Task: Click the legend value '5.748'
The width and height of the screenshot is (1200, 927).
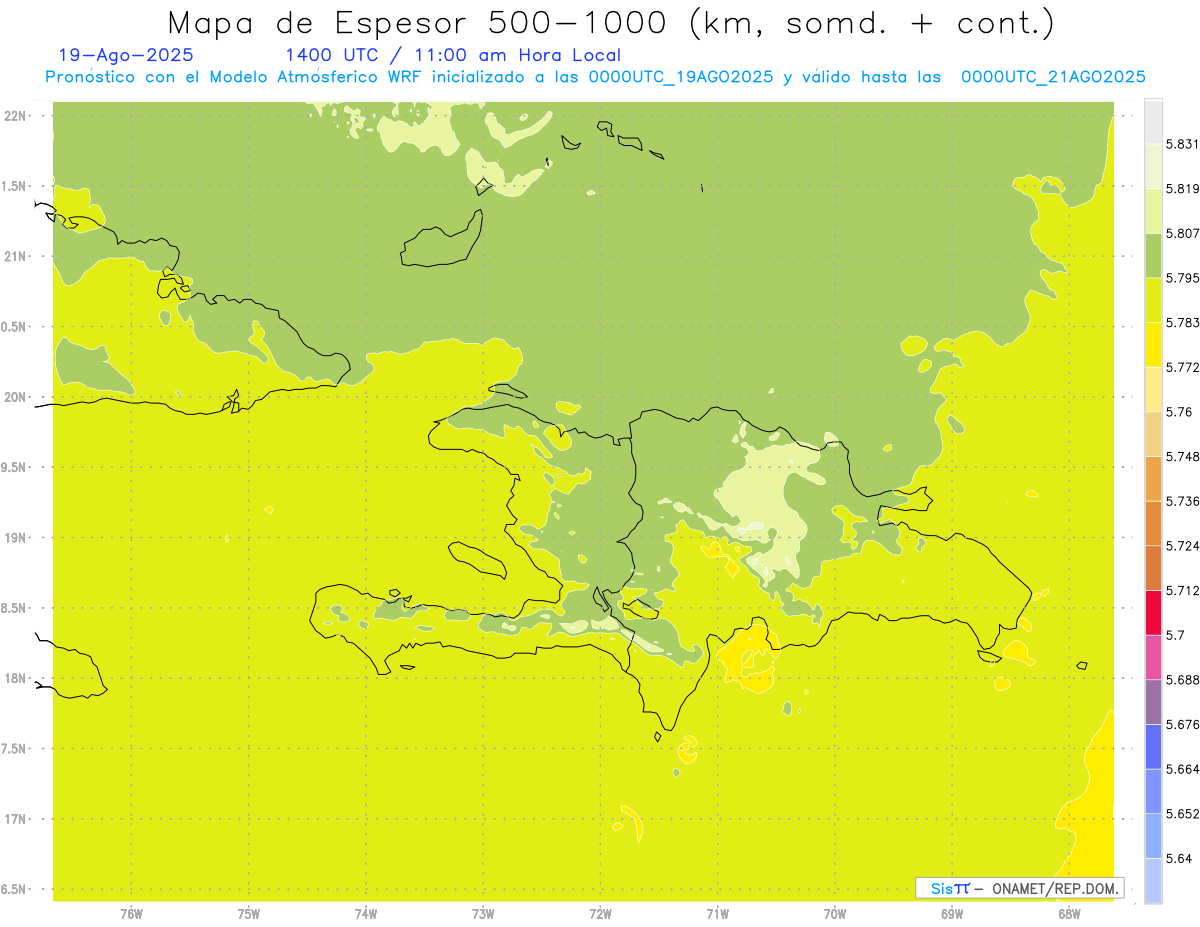Action: pos(1182,456)
